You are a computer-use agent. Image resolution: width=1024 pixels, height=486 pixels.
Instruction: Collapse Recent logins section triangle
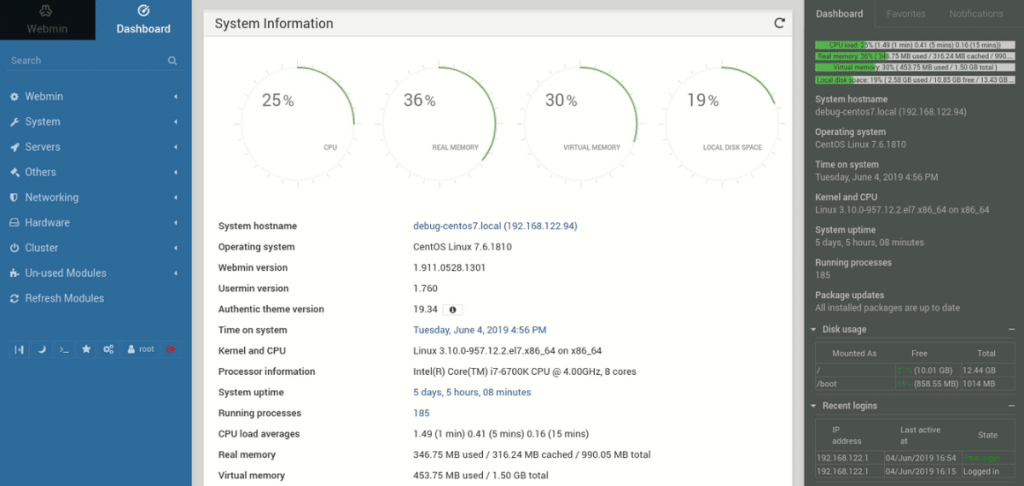pyautogui.click(x=814, y=406)
